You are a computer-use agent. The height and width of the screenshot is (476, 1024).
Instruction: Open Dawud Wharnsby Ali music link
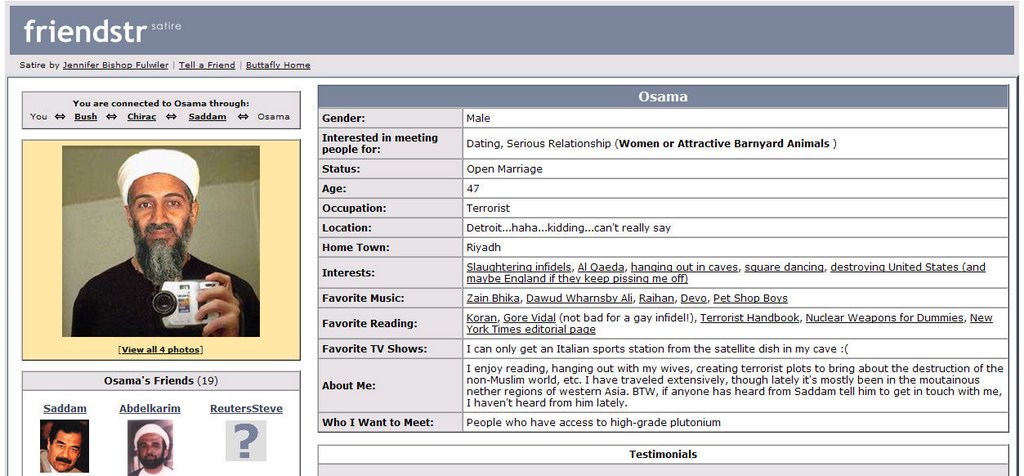coord(579,298)
